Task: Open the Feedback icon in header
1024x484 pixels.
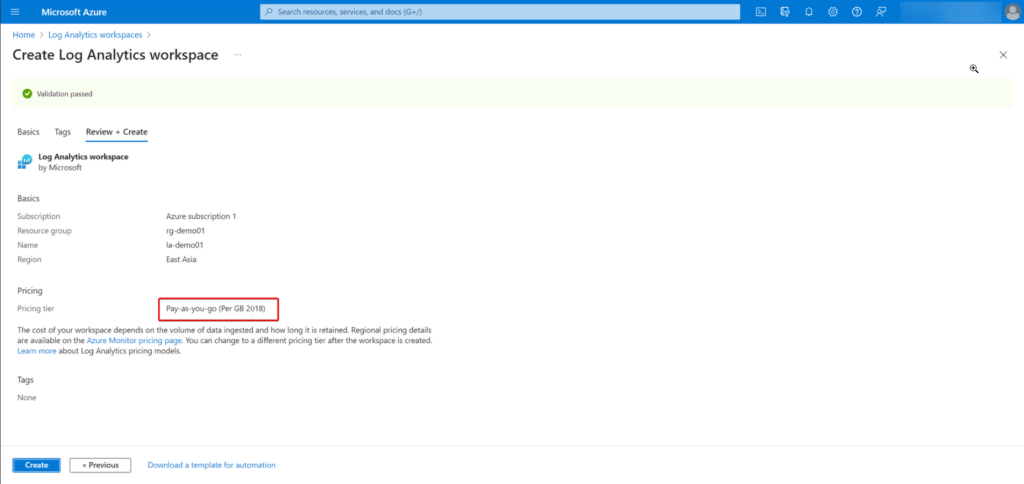Action: pyautogui.click(x=881, y=12)
